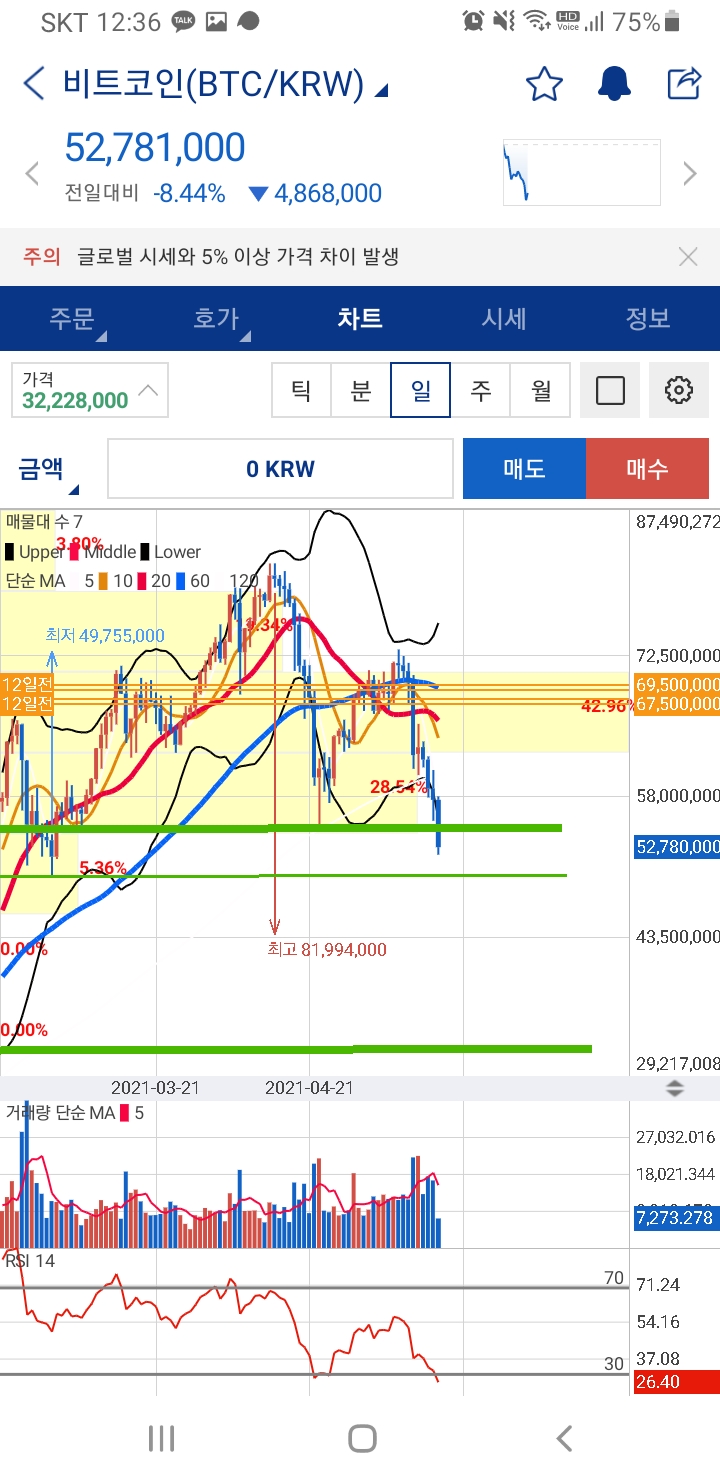
Task: Tap the Android back navigation button
Action: [563, 1438]
